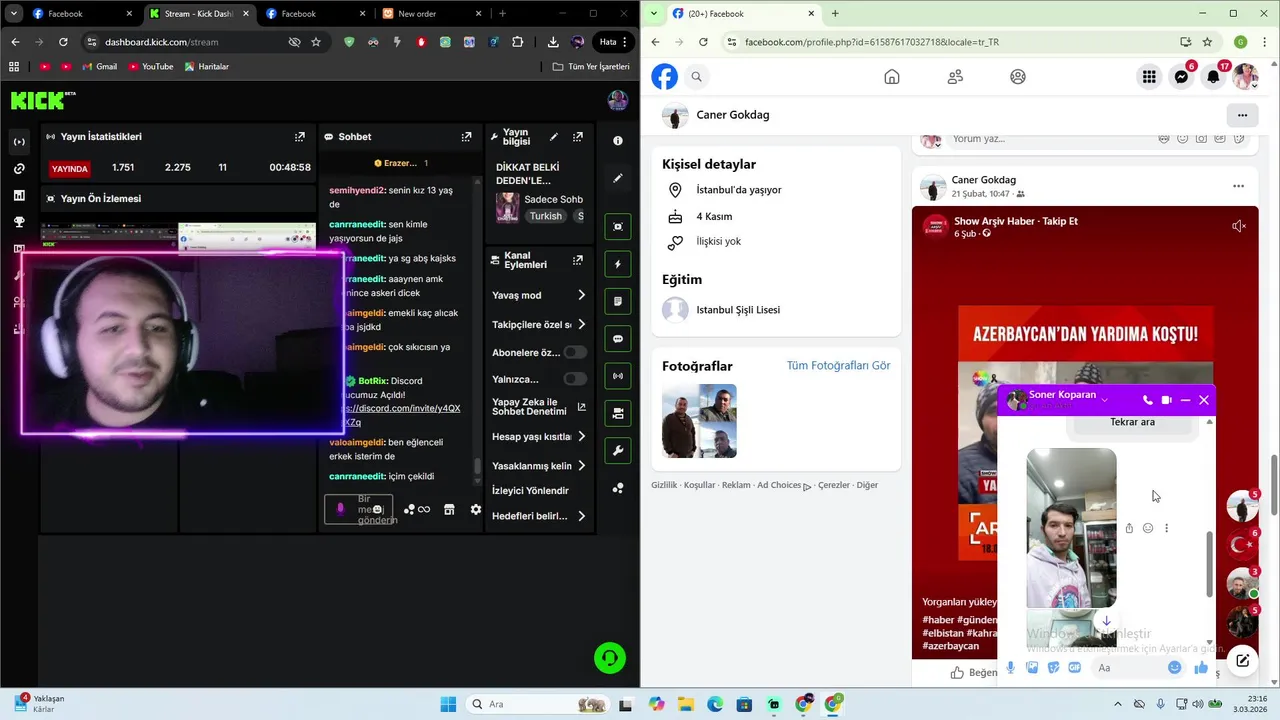Viewport: 1280px width, 720px height.
Task: Edit stream info with the pencil icon in Yayın bilgisi
Action: [554, 137]
